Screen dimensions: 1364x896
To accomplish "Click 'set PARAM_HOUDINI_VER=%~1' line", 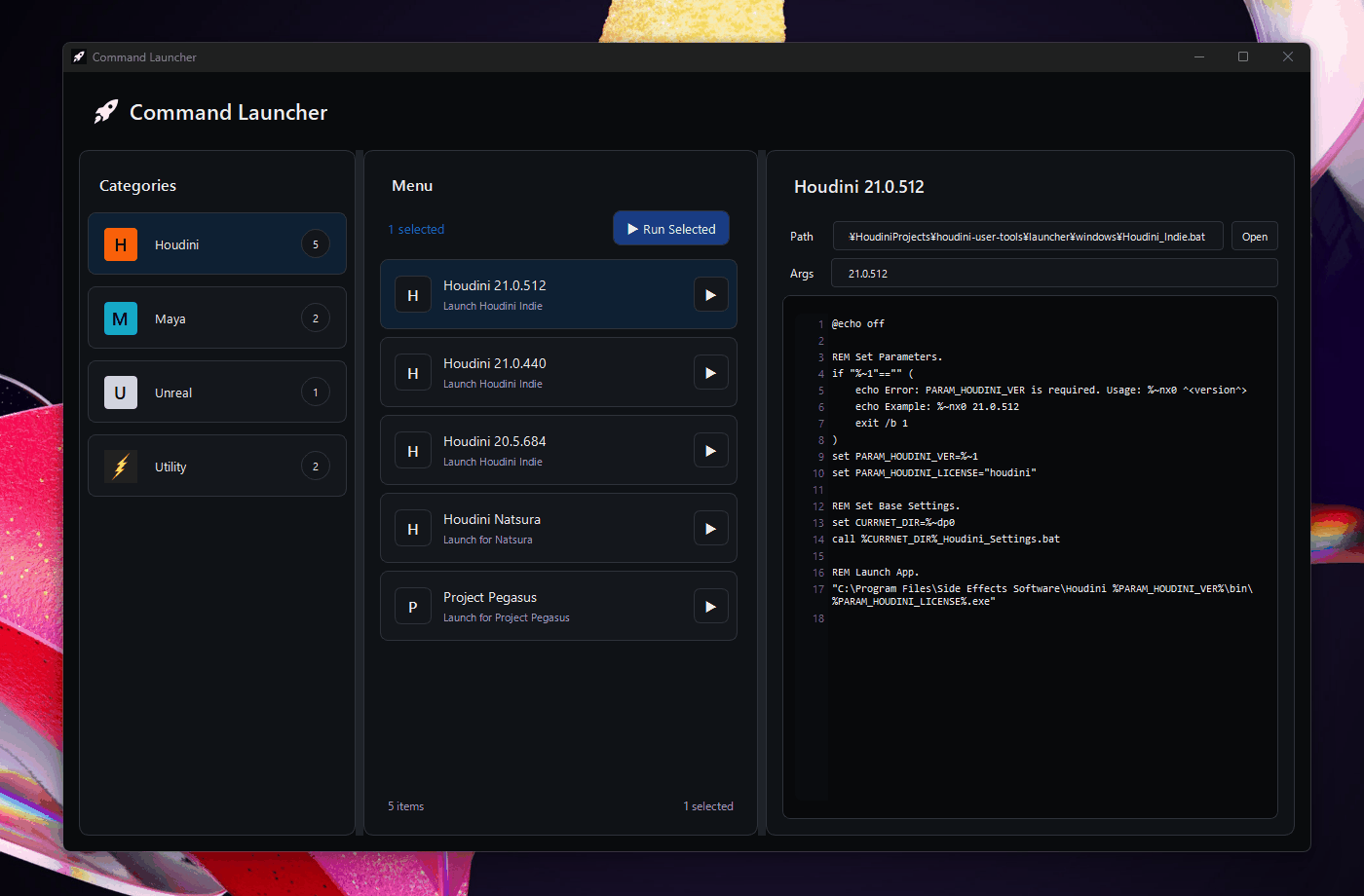I will pos(905,456).
